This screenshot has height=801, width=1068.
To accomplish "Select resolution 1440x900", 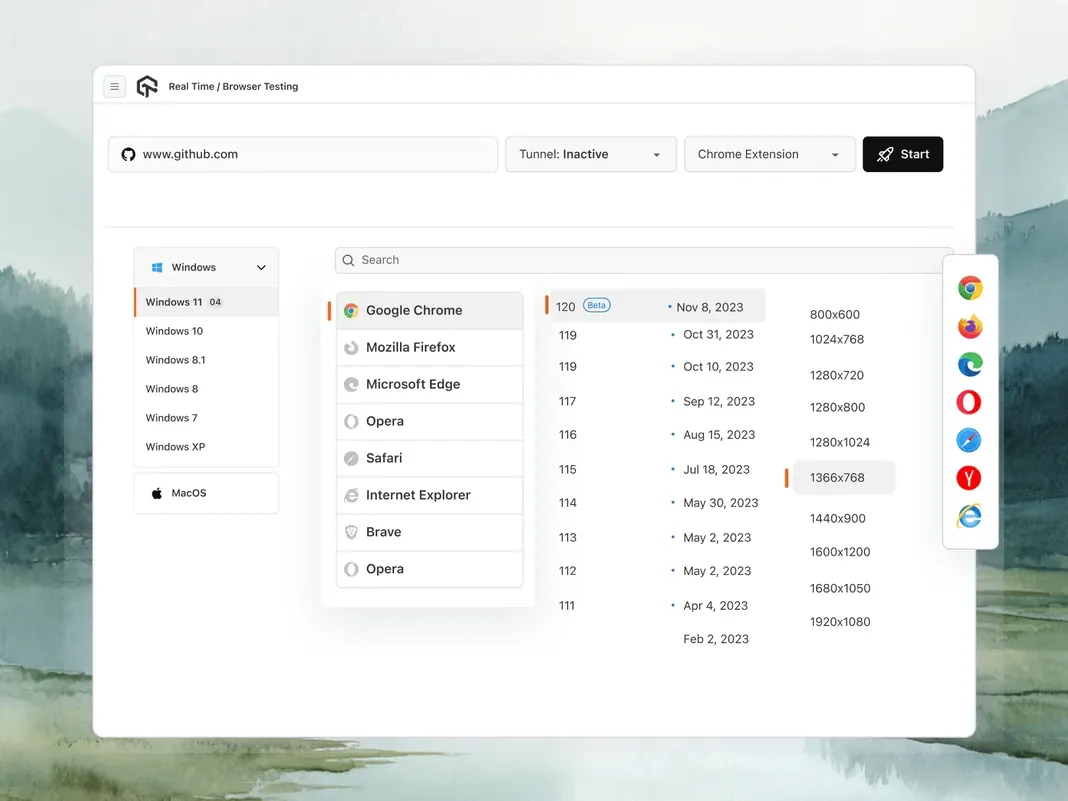I will [837, 518].
